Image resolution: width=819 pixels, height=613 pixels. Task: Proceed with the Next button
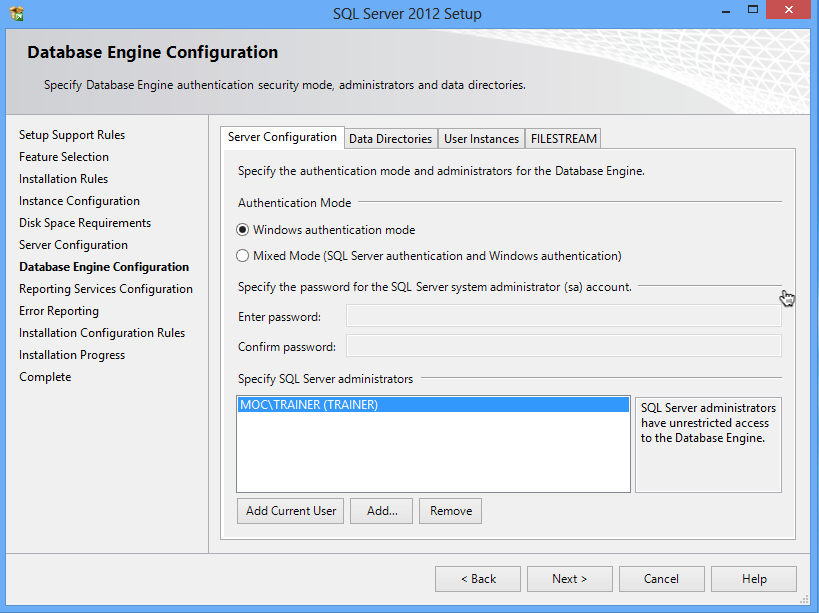pyautogui.click(x=570, y=579)
